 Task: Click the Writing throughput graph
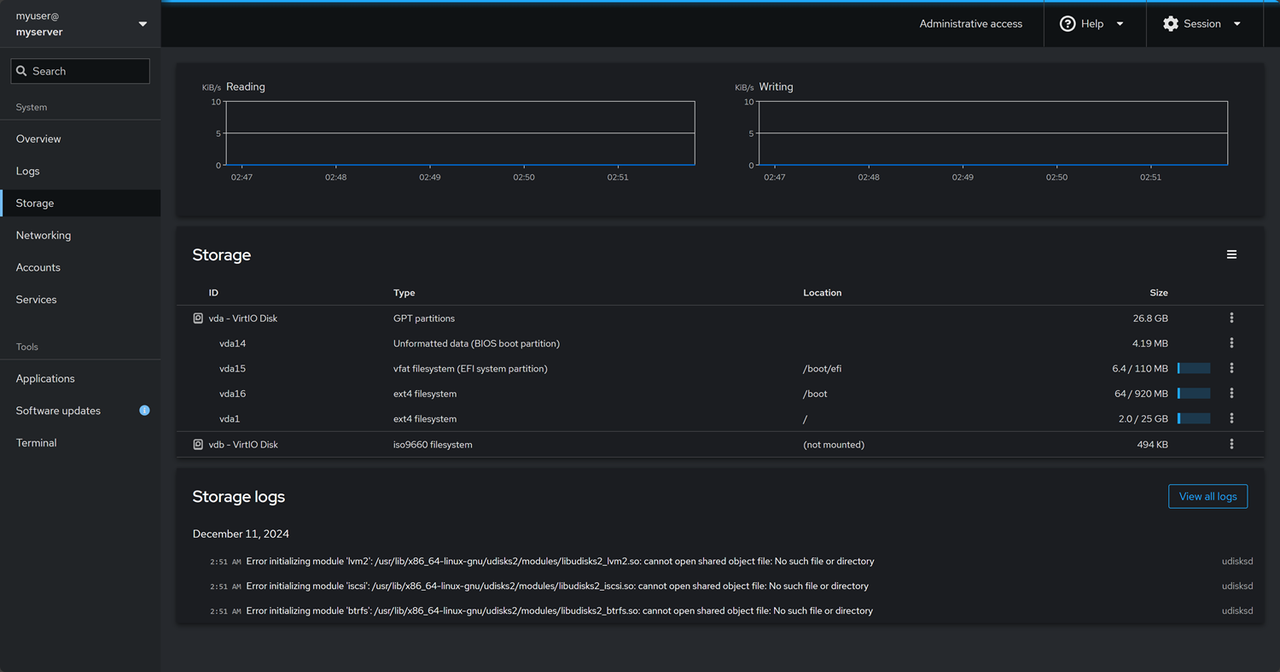993,133
